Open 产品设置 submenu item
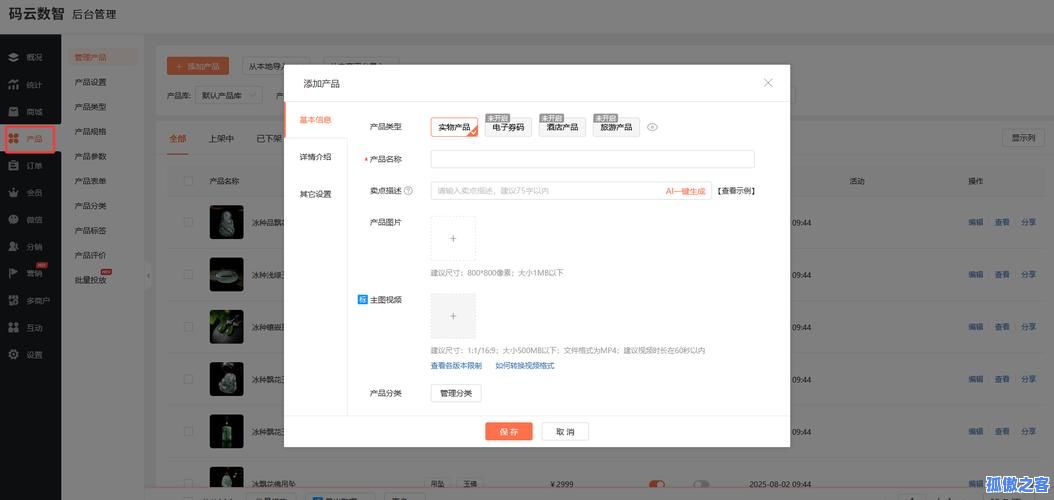 coord(91,82)
